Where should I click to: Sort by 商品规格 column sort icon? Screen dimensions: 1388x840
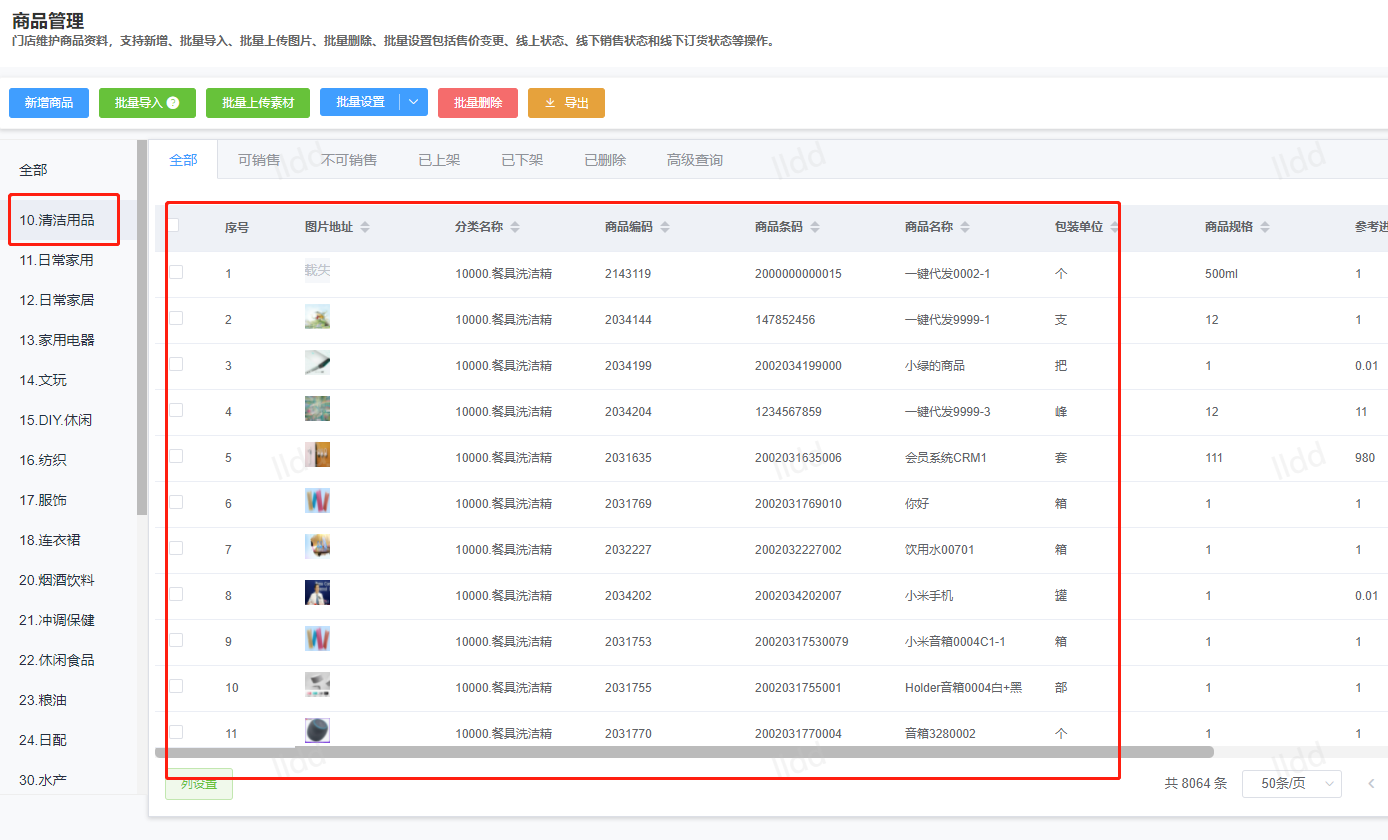[1265, 228]
